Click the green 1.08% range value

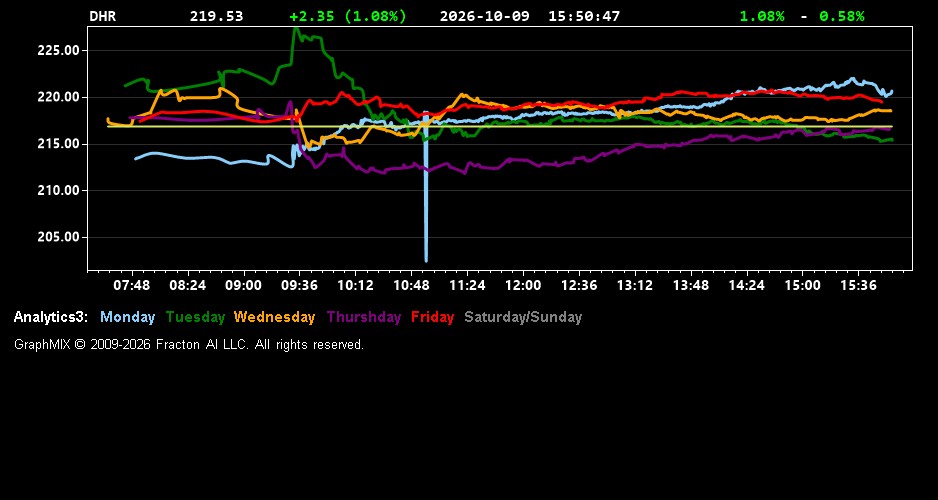(x=762, y=17)
